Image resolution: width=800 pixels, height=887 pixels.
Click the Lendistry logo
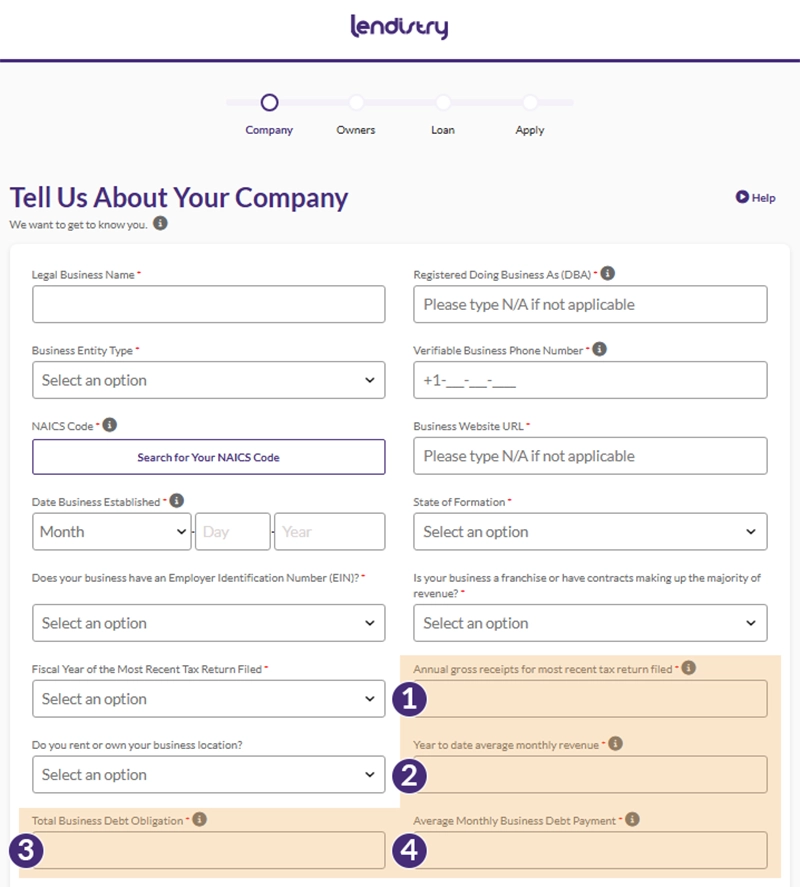coord(399,27)
